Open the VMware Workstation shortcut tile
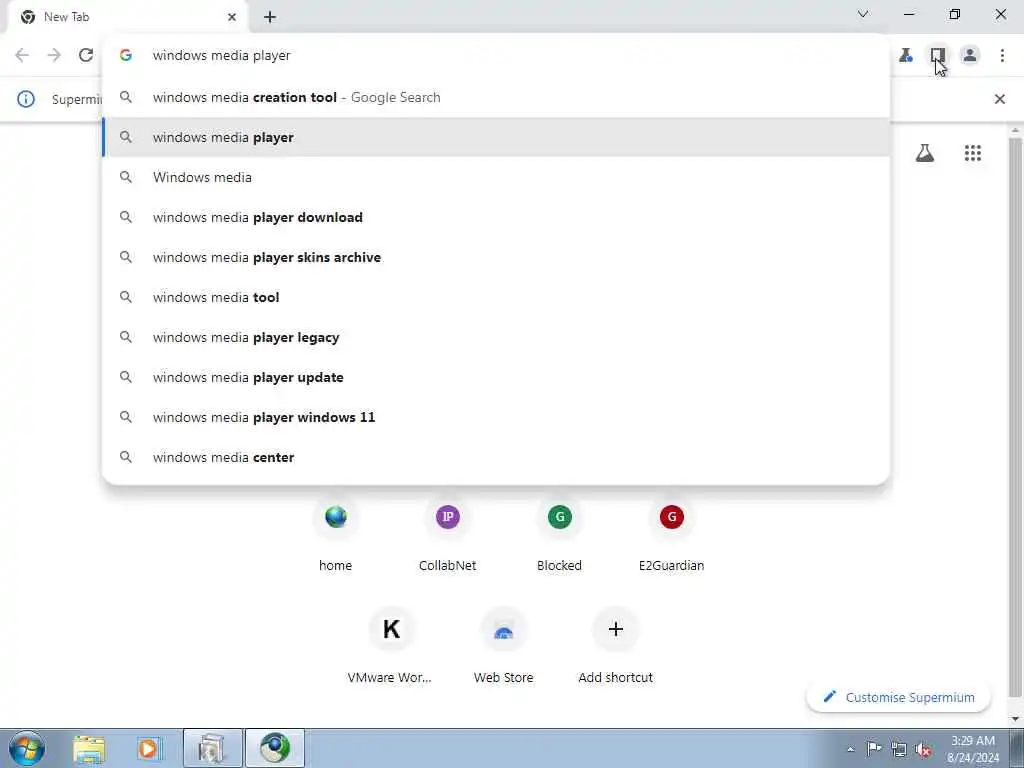This screenshot has height=768, width=1024. point(391,647)
